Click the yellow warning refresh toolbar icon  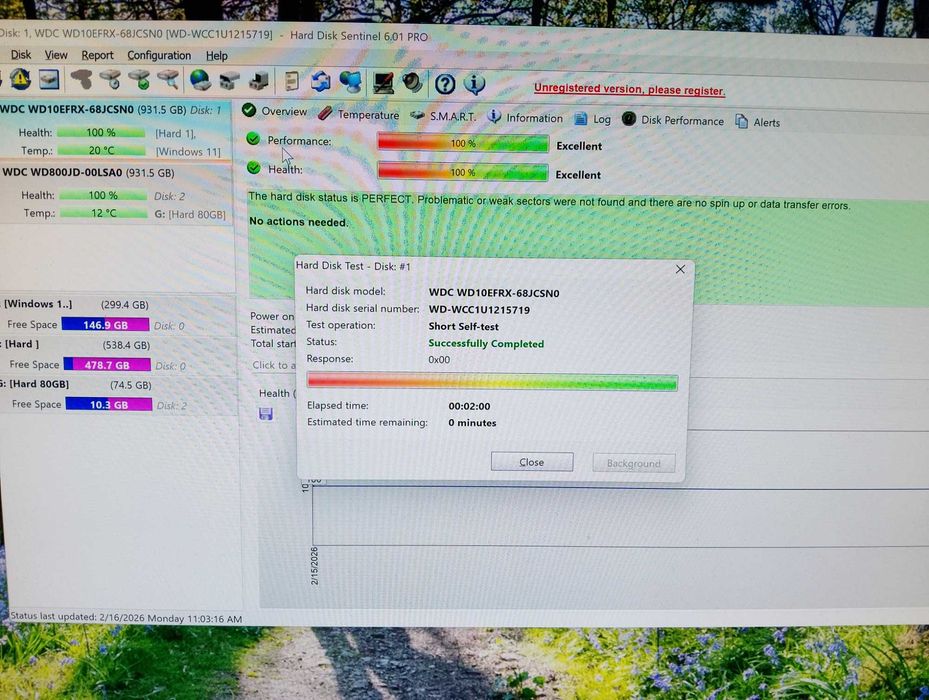point(20,78)
